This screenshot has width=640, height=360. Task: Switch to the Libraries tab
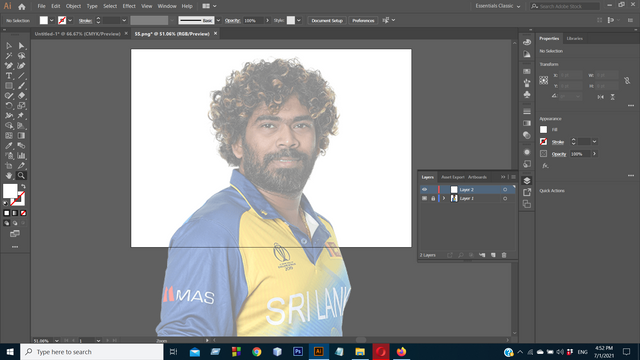pyautogui.click(x=575, y=38)
